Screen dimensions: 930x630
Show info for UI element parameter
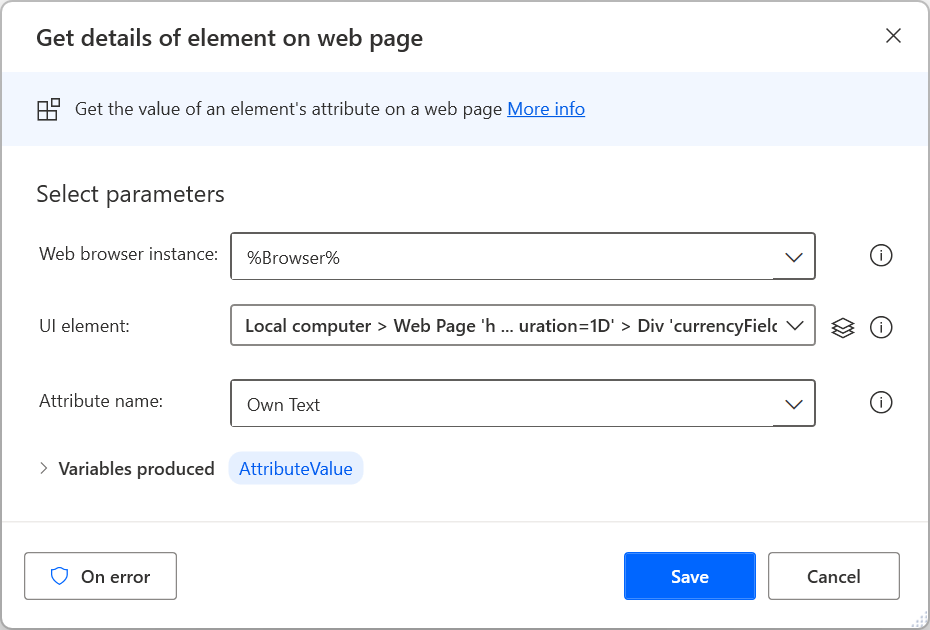coord(880,327)
